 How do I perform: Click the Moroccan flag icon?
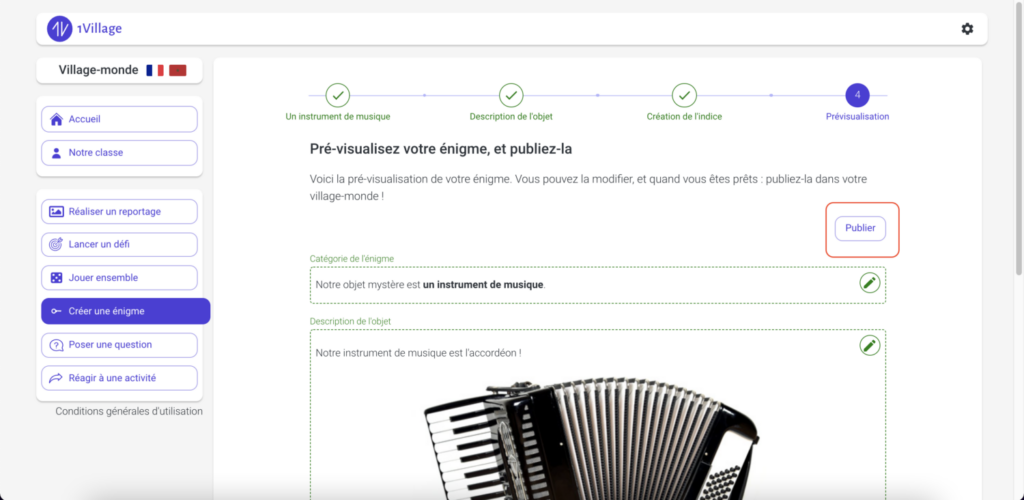click(178, 70)
